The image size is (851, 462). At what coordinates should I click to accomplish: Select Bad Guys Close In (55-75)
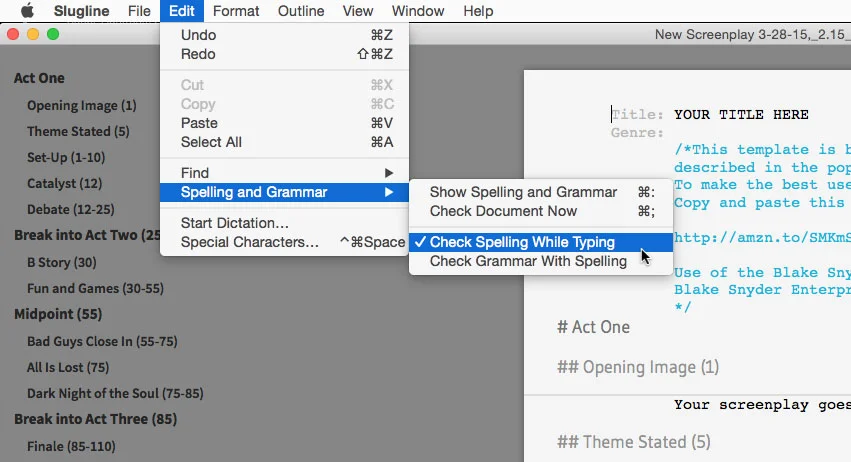pos(102,341)
